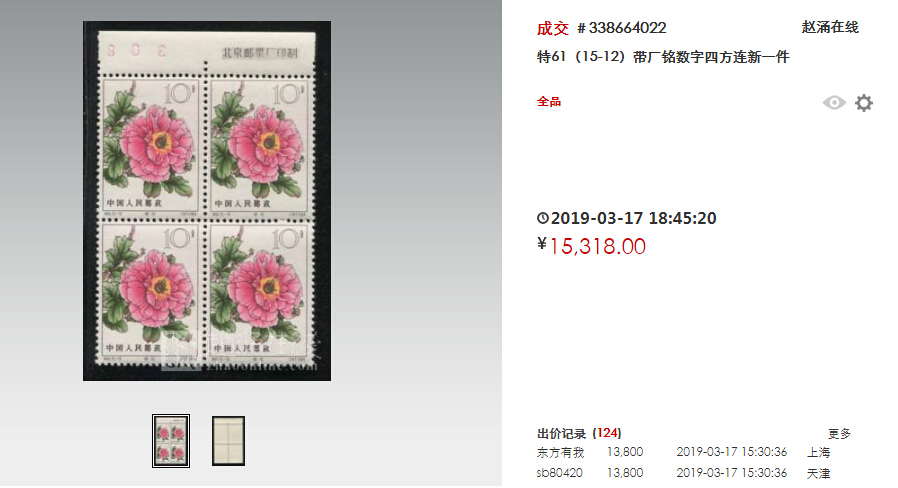Expand bid records with 更多
Image resolution: width=898 pixels, height=488 pixels.
point(839,434)
